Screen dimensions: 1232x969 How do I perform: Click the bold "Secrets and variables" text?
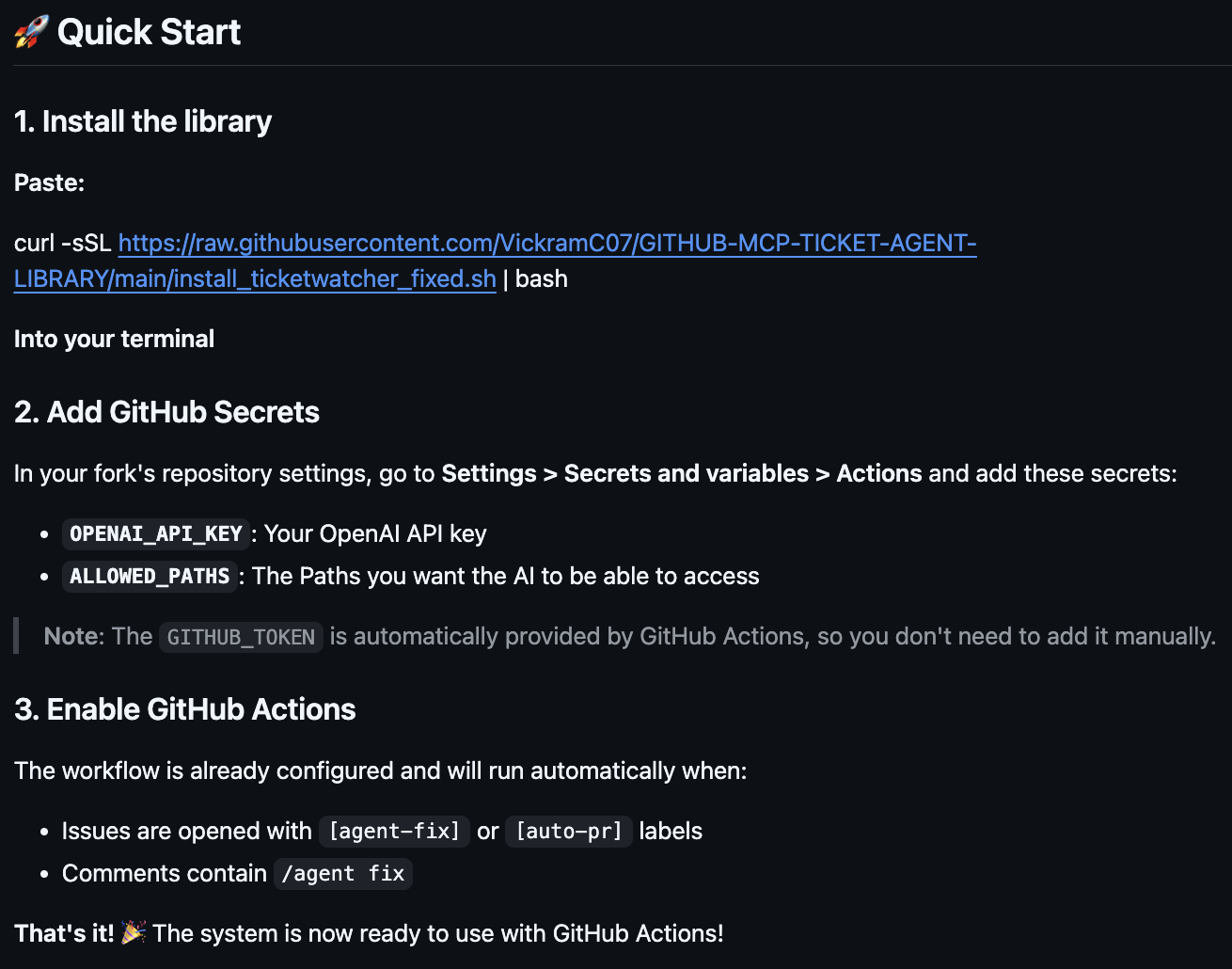click(686, 473)
